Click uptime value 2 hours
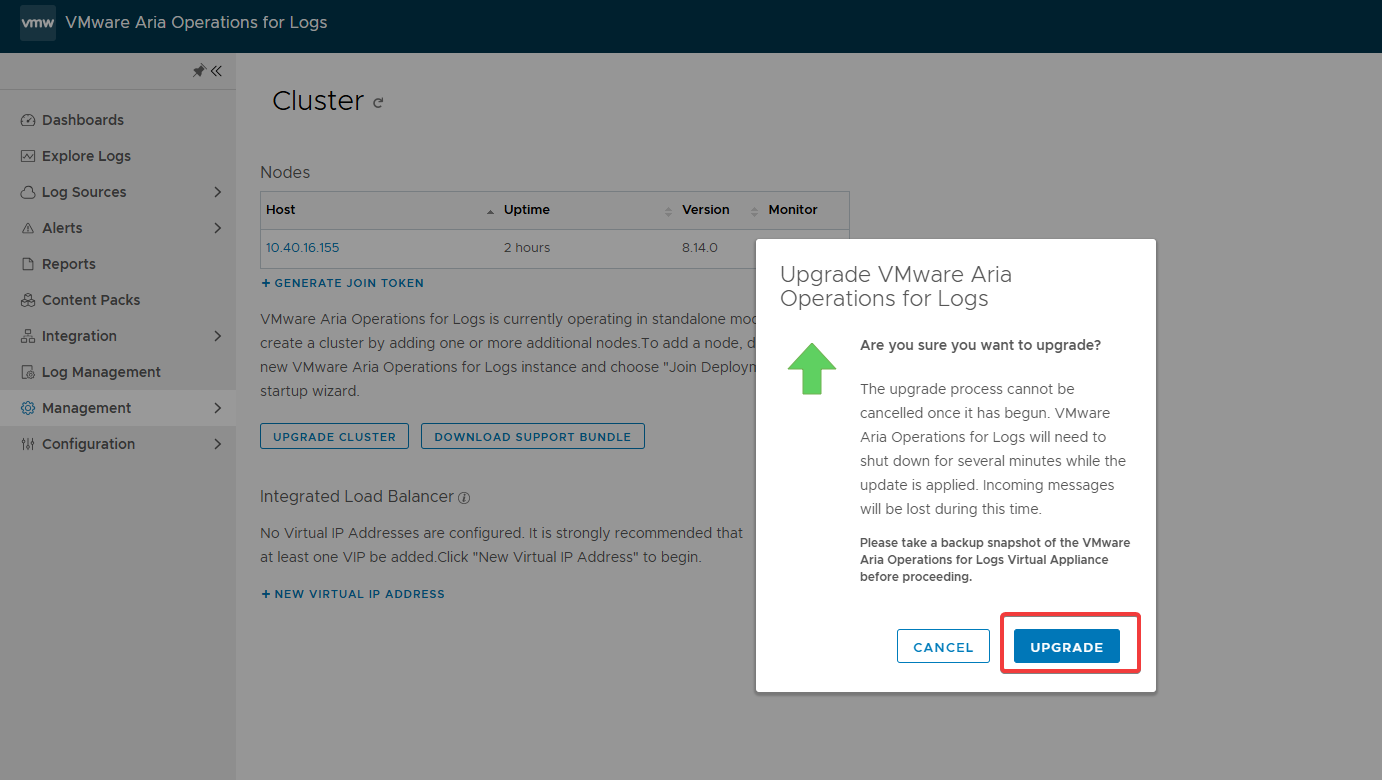This screenshot has width=1382, height=780. click(527, 248)
